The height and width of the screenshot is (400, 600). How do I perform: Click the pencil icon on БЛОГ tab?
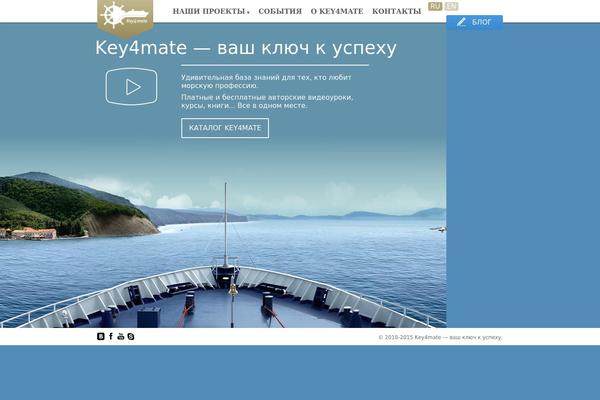coord(461,22)
